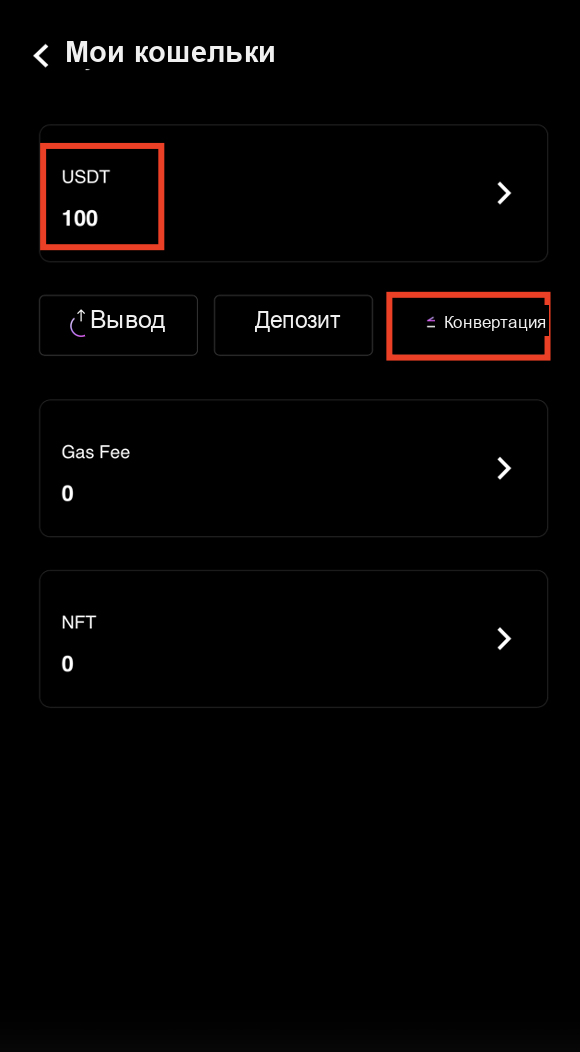
Task: Tap the purple convert icon beside Конвертация
Action: (431, 323)
